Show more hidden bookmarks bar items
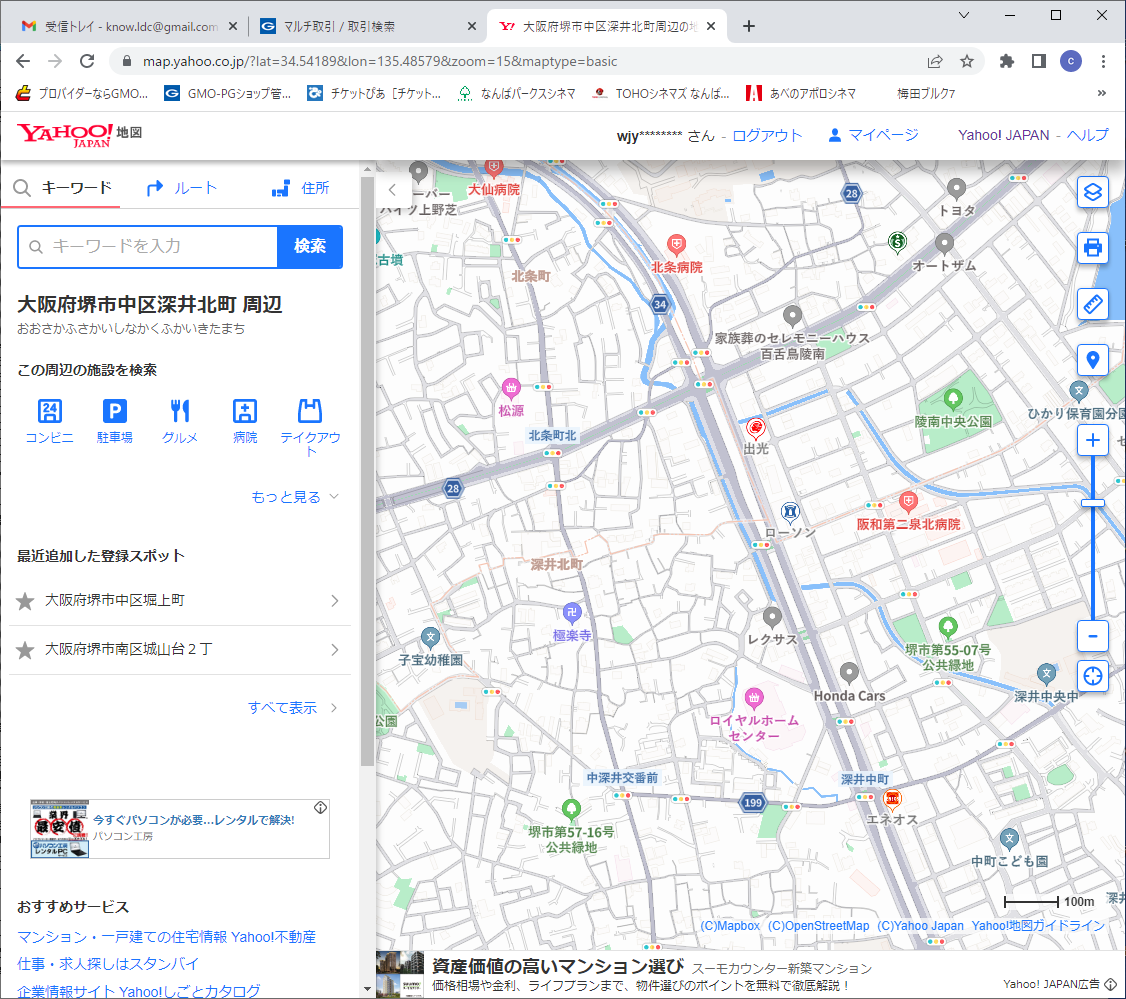This screenshot has width=1126, height=999. (x=1102, y=94)
